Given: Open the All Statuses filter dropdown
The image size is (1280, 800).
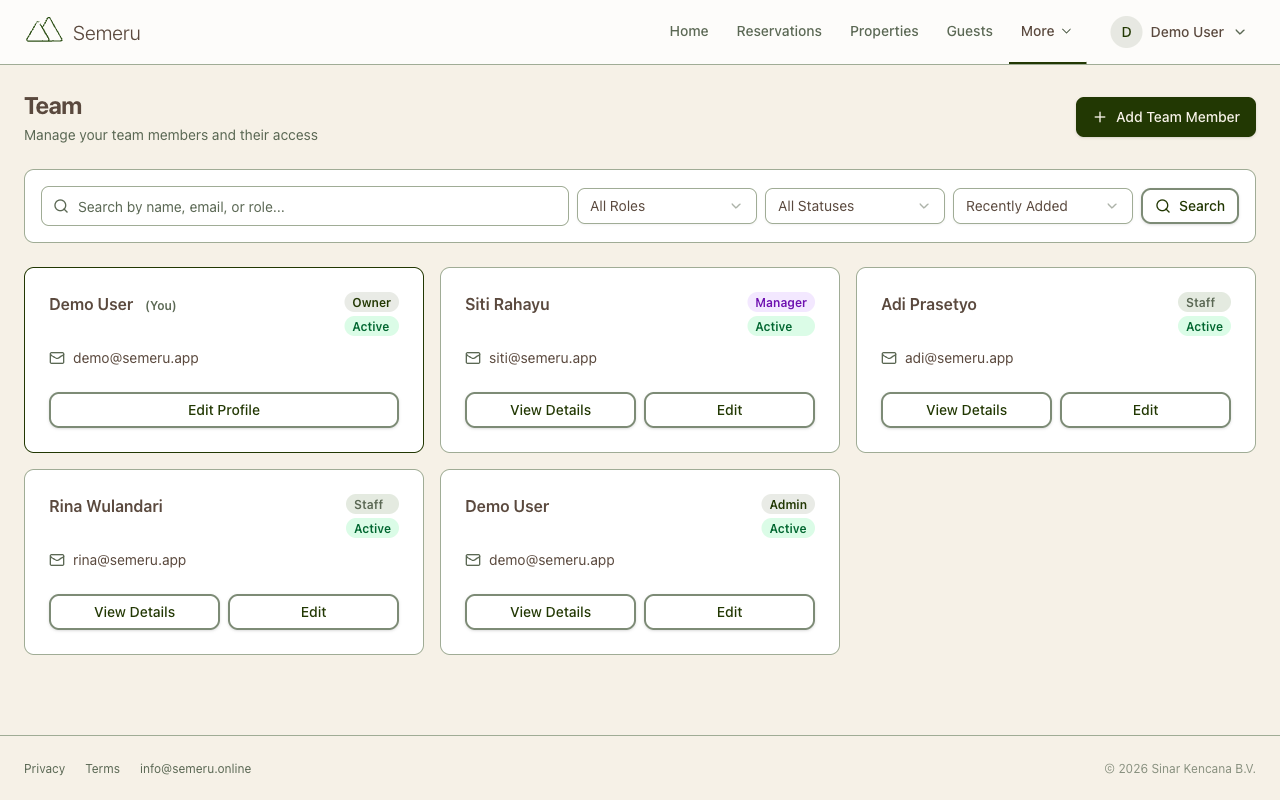Looking at the screenshot, I should click(855, 206).
